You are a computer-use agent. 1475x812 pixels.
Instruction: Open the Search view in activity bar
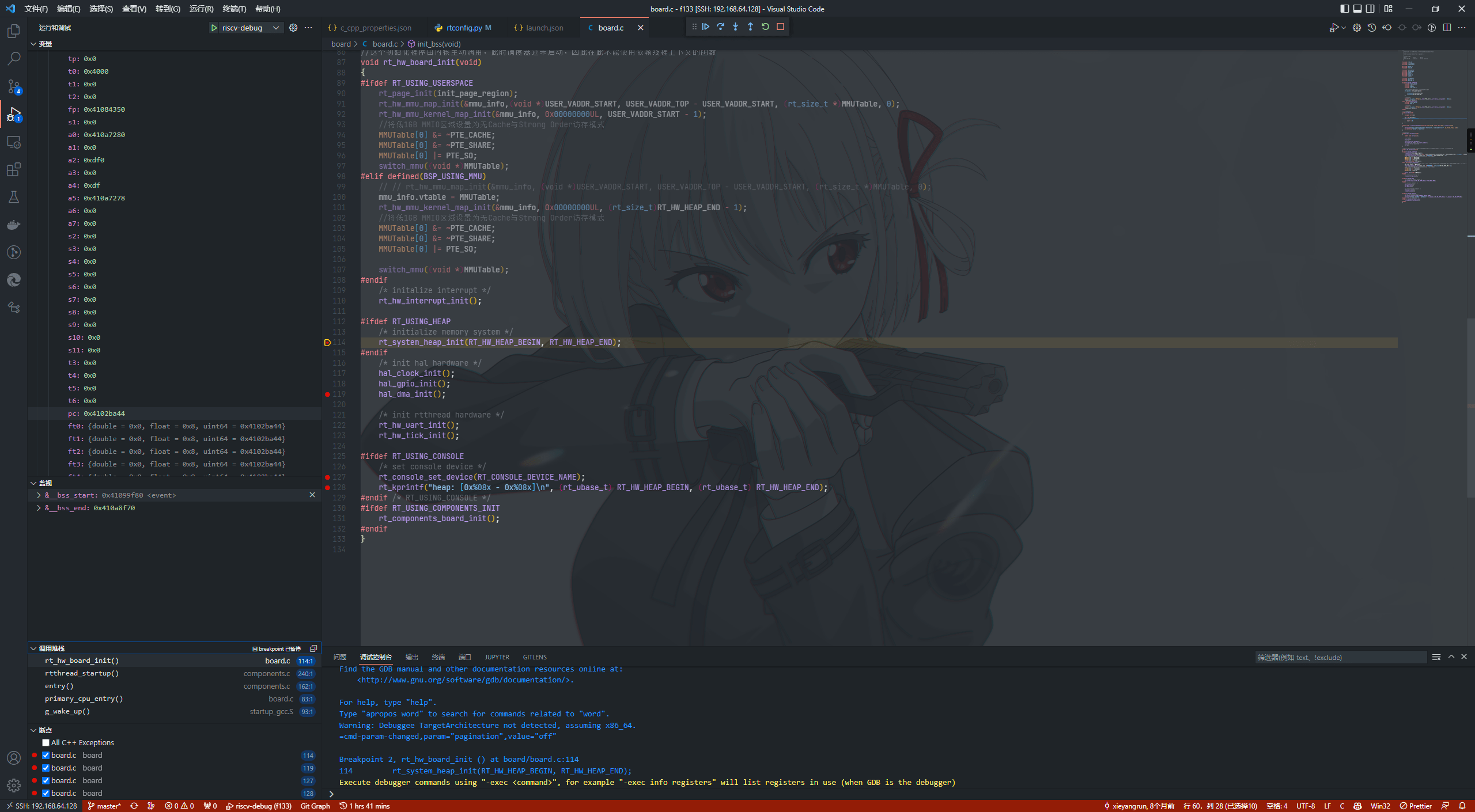pyautogui.click(x=14, y=59)
